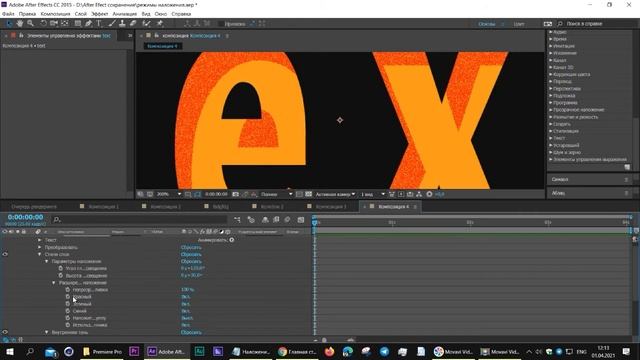Viewport: 640px width, 360px height.
Task: Toggle the viewer transparency grid button
Action: [x=309, y=194]
